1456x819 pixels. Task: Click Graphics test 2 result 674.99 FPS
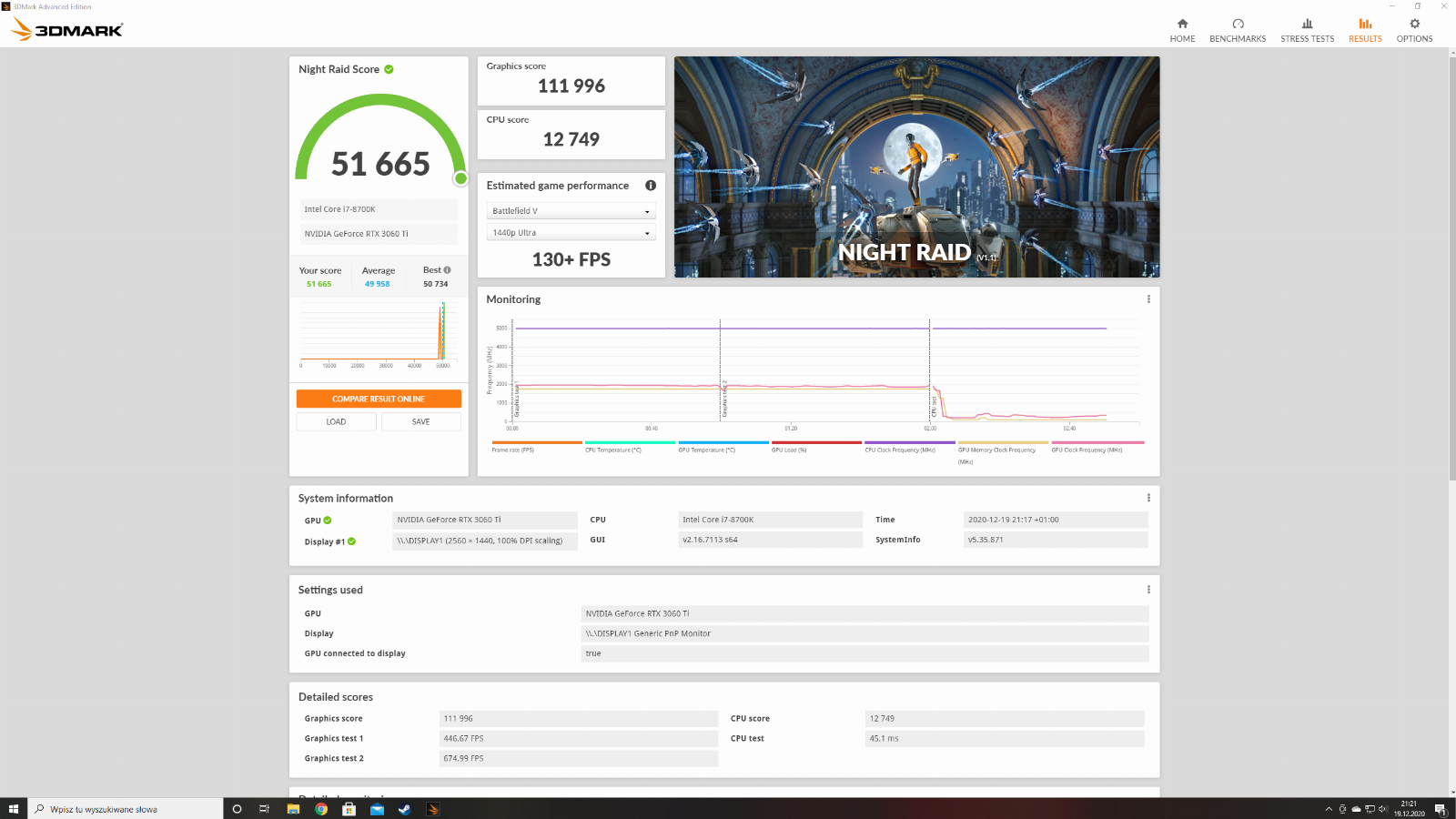[578, 759]
